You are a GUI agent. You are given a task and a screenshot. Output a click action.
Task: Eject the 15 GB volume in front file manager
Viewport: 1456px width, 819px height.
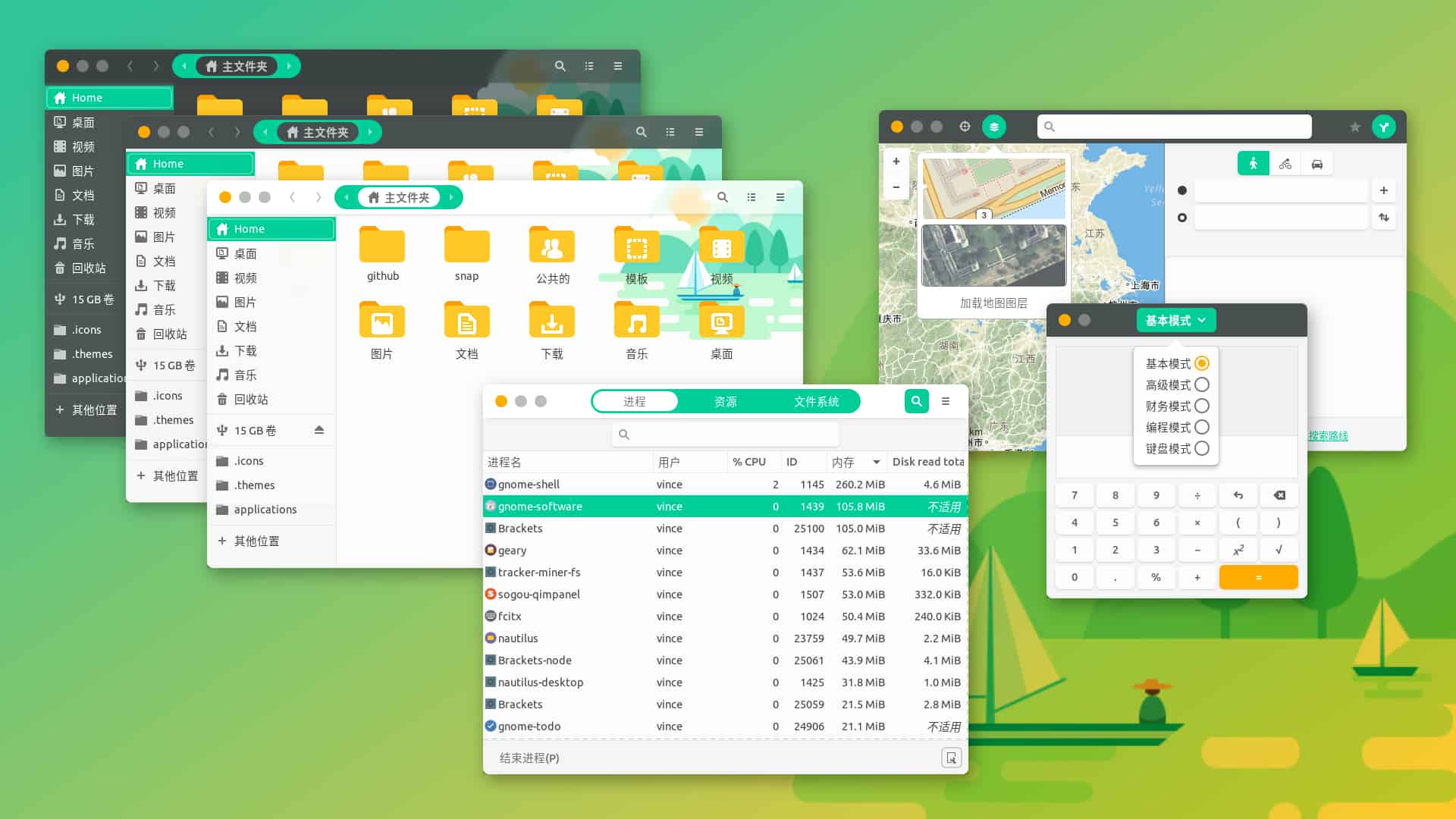point(319,430)
